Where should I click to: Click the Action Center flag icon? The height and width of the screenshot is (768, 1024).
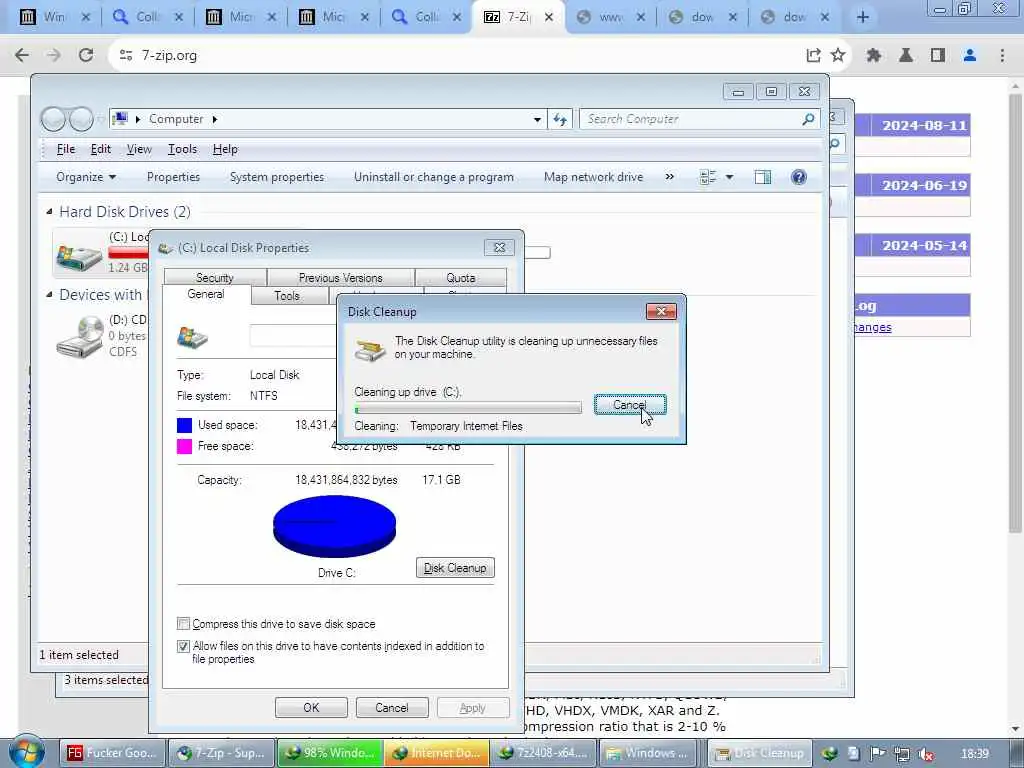[878, 754]
